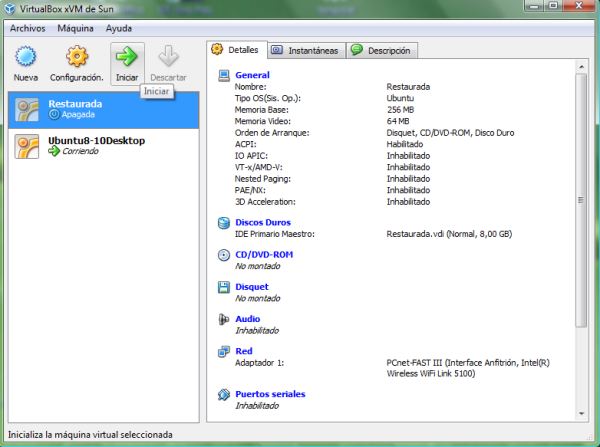
Task: Switch to the Instantáneas tab
Action: [305, 50]
